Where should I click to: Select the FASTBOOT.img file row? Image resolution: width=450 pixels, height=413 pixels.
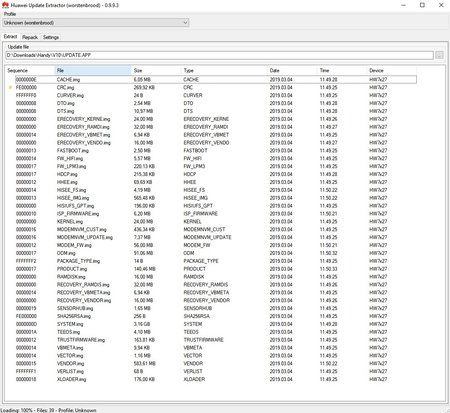216,151
